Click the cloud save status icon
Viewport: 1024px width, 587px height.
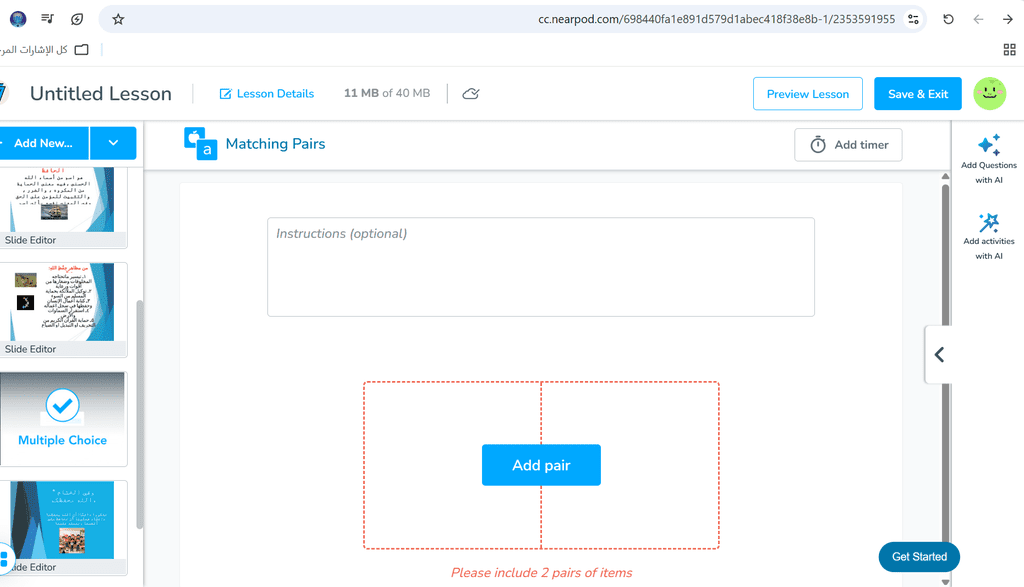point(471,93)
